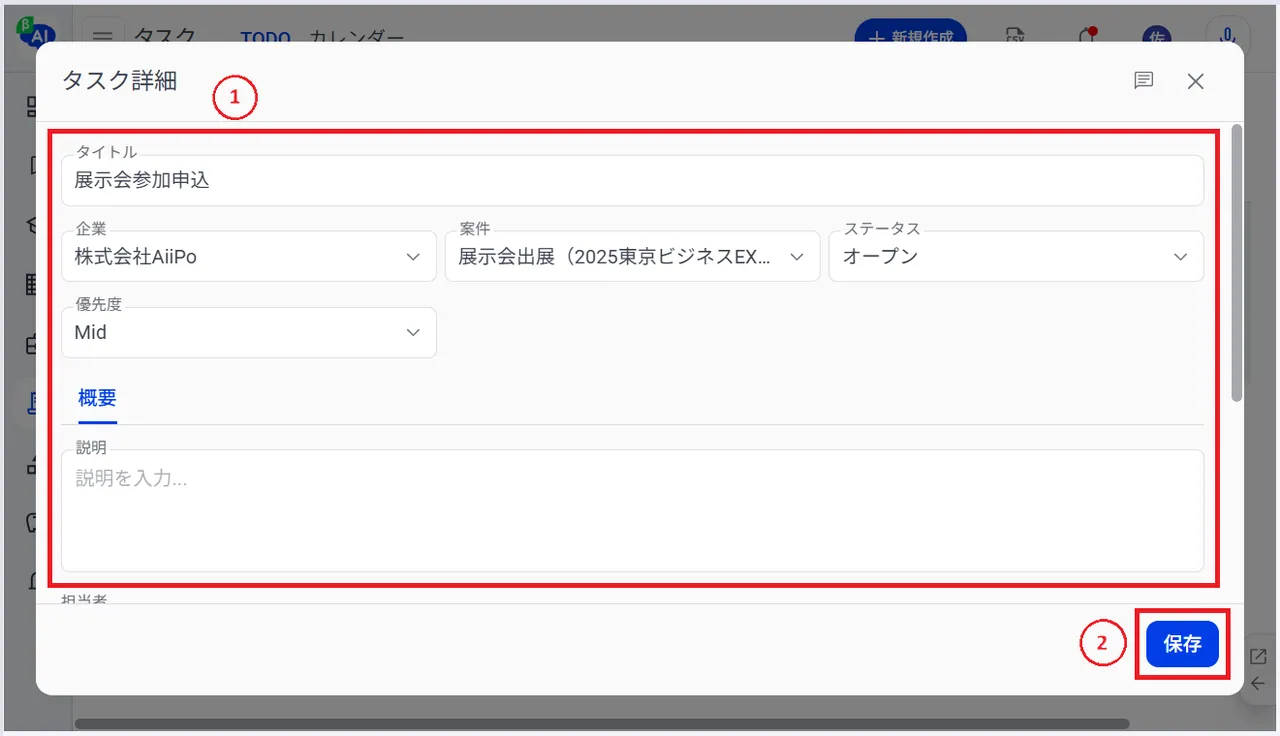
Task: Toggle the hamburger menu icon in header
Action: pyautogui.click(x=102, y=36)
